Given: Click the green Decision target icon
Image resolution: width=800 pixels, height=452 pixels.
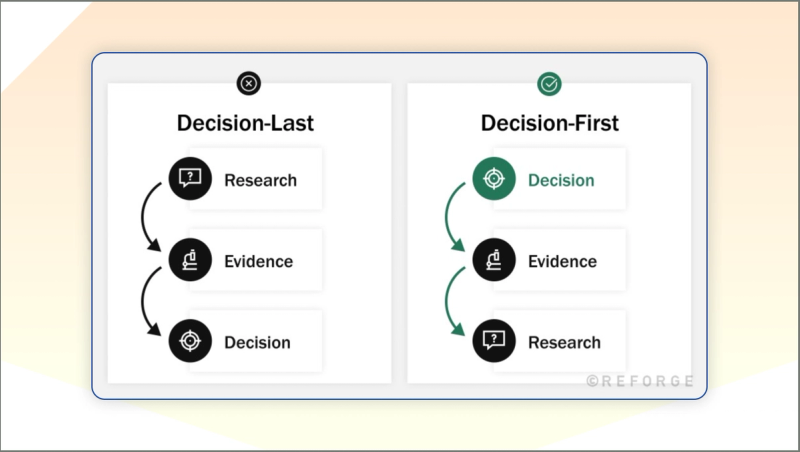Looking at the screenshot, I should pyautogui.click(x=494, y=179).
